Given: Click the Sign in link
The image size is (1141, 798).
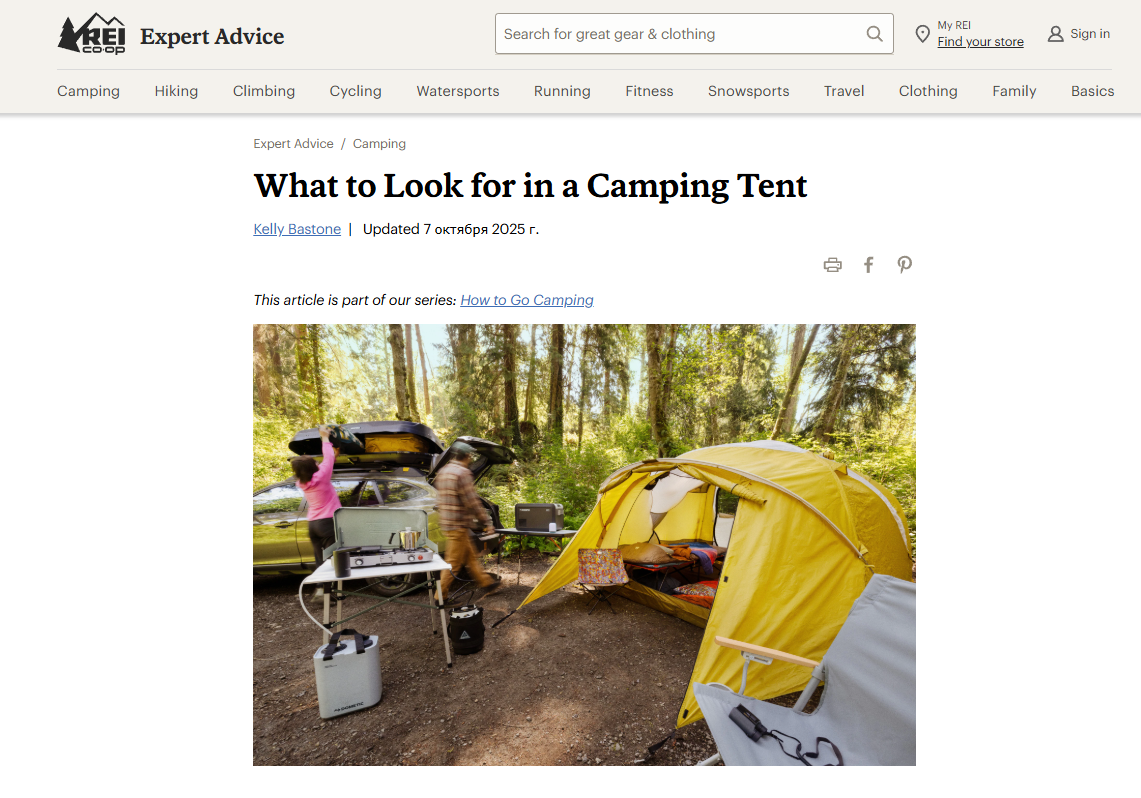Looking at the screenshot, I should [1089, 33].
